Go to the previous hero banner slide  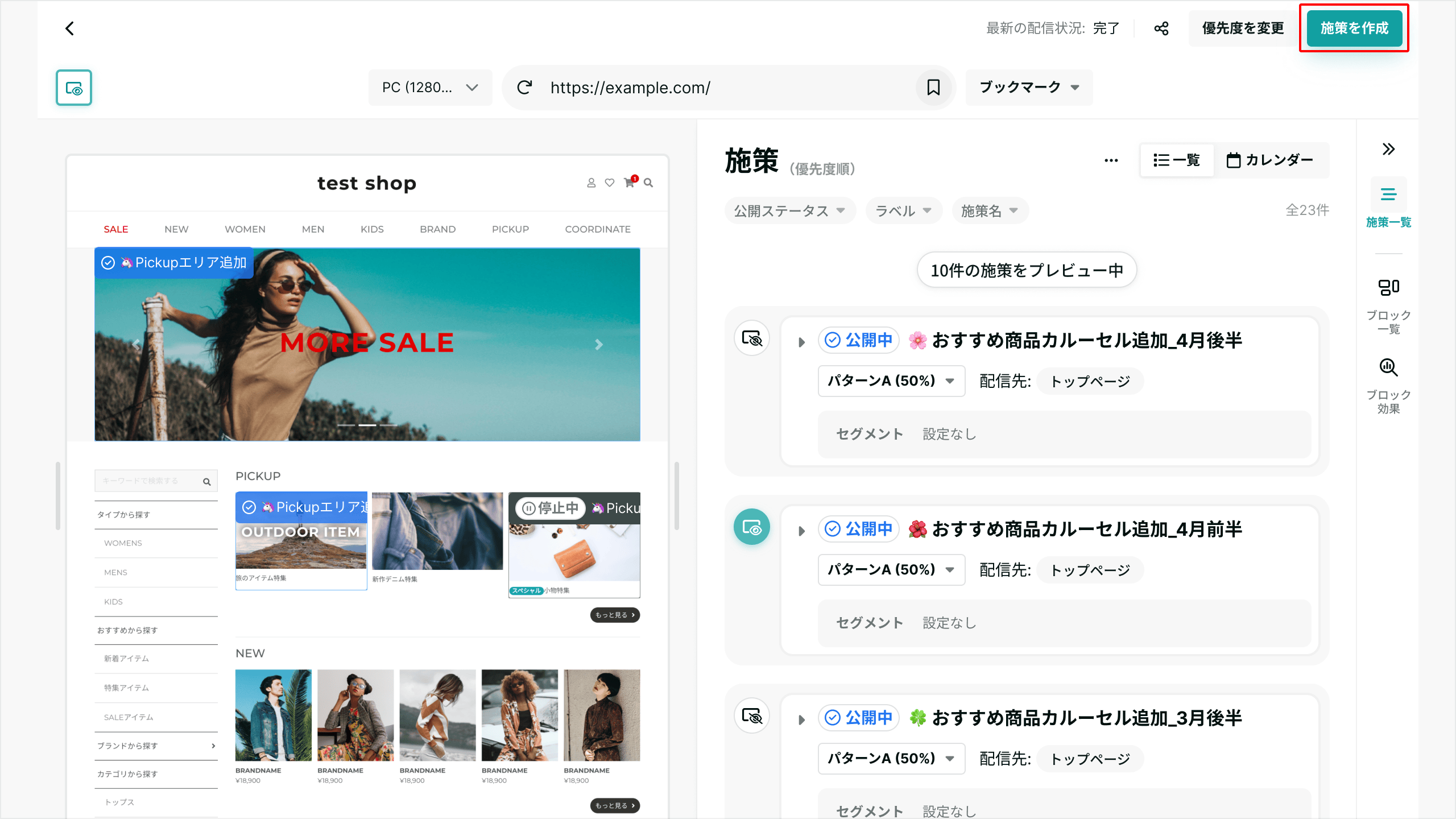tap(136, 345)
